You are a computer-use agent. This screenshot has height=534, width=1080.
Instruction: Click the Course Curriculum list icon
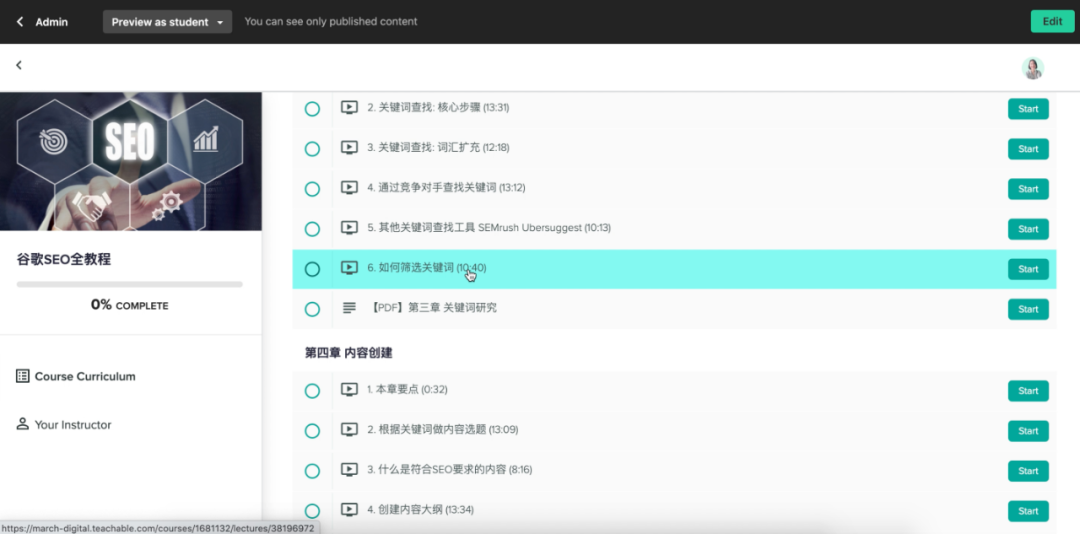pos(23,376)
